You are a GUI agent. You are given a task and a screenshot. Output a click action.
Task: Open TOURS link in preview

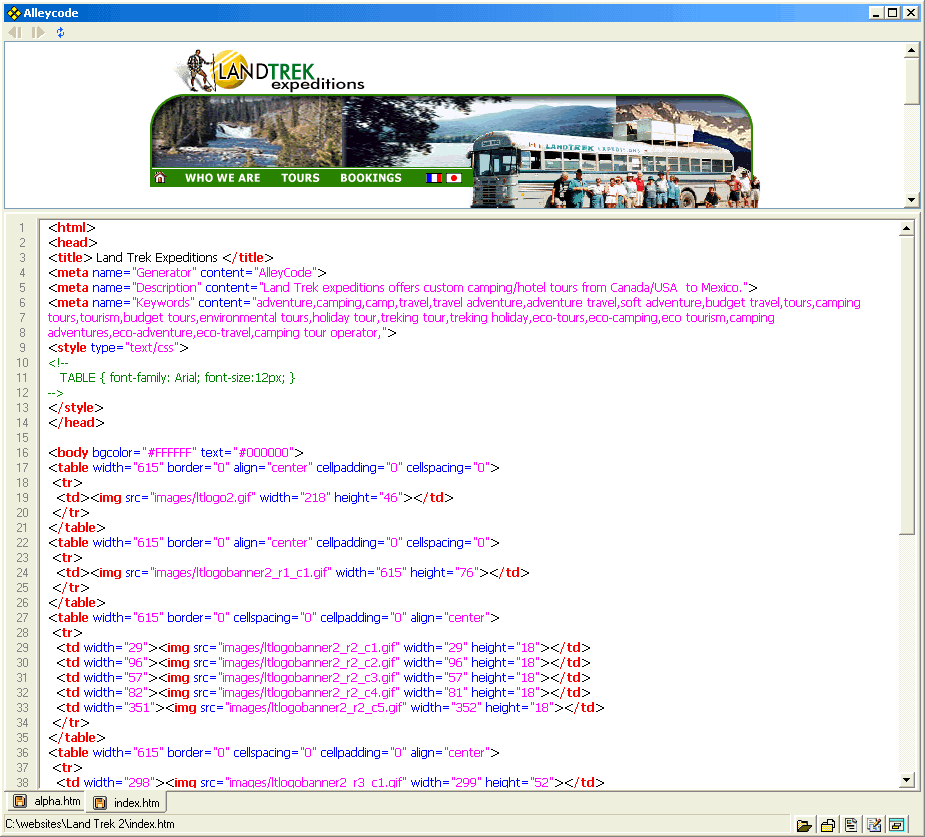[x=300, y=178]
